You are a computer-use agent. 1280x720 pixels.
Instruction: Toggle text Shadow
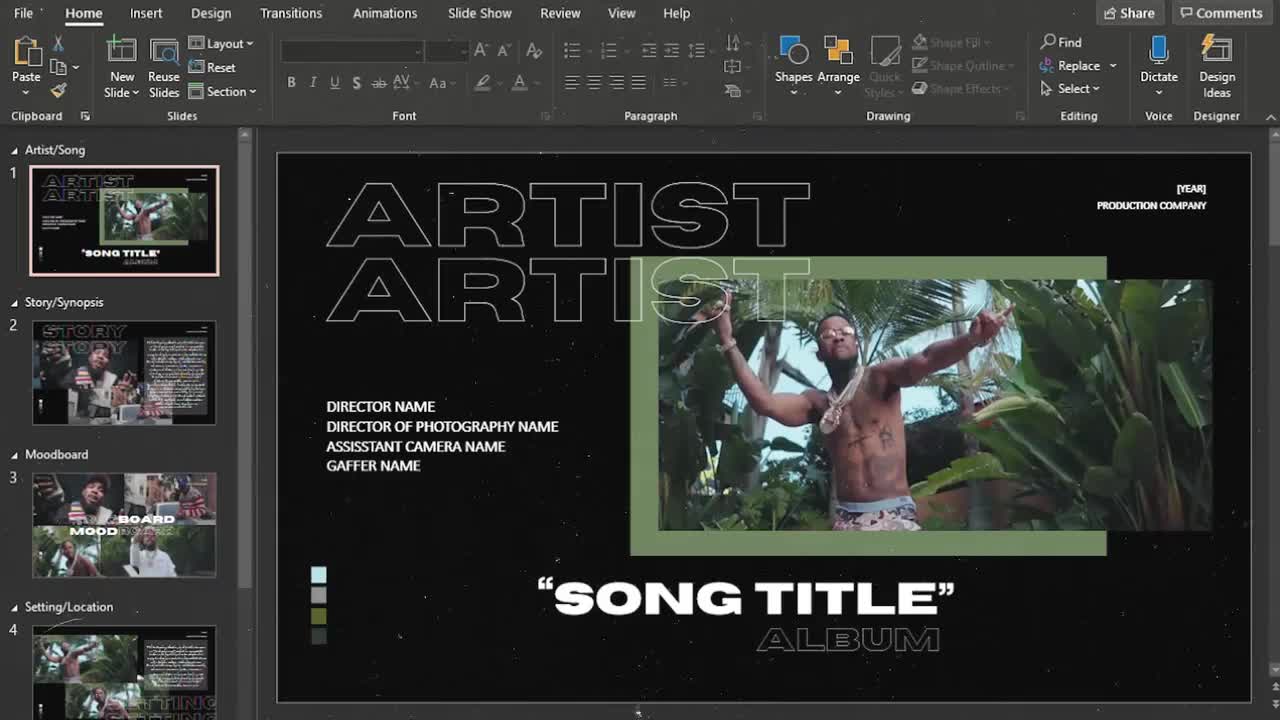357,83
